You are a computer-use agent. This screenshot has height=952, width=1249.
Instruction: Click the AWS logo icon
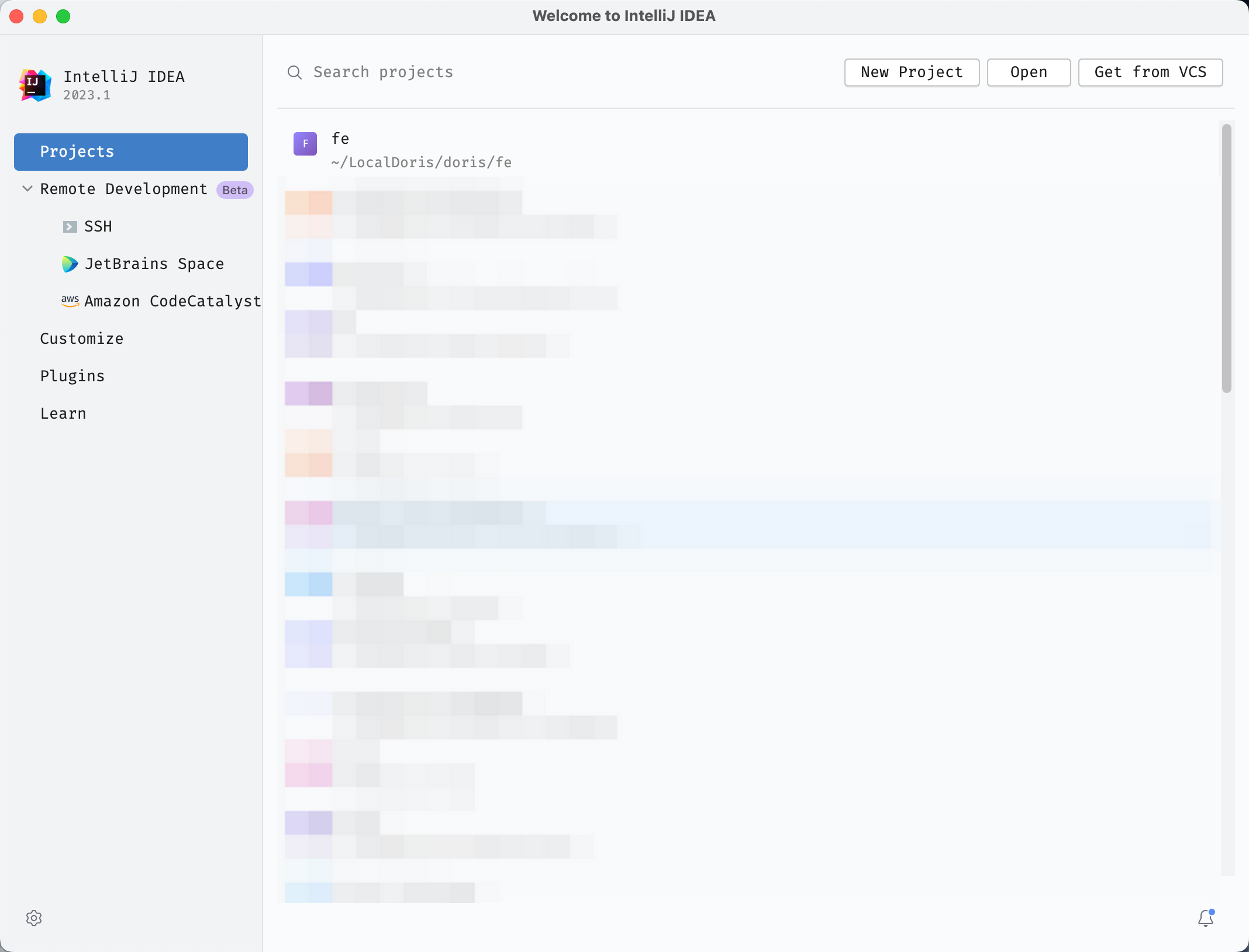(70, 301)
